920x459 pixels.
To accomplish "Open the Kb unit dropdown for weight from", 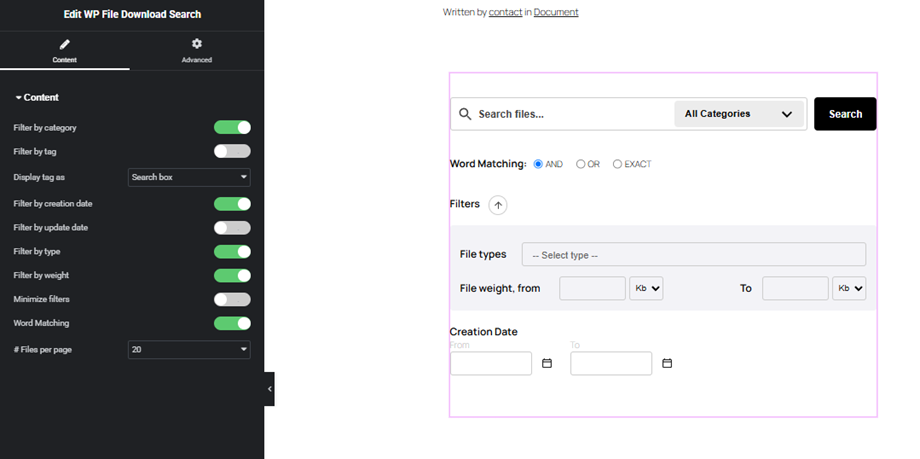I will coord(646,288).
